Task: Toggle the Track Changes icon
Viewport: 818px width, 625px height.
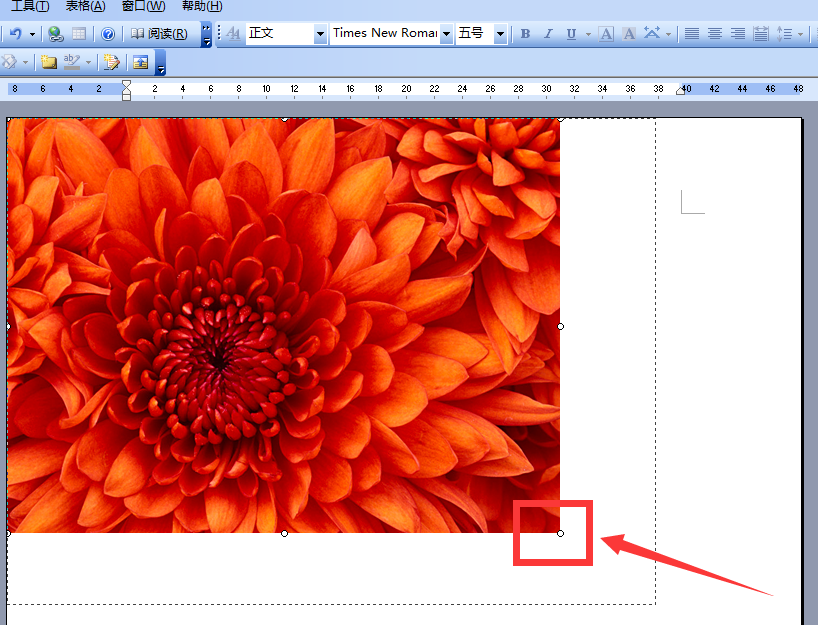Action: 111,63
